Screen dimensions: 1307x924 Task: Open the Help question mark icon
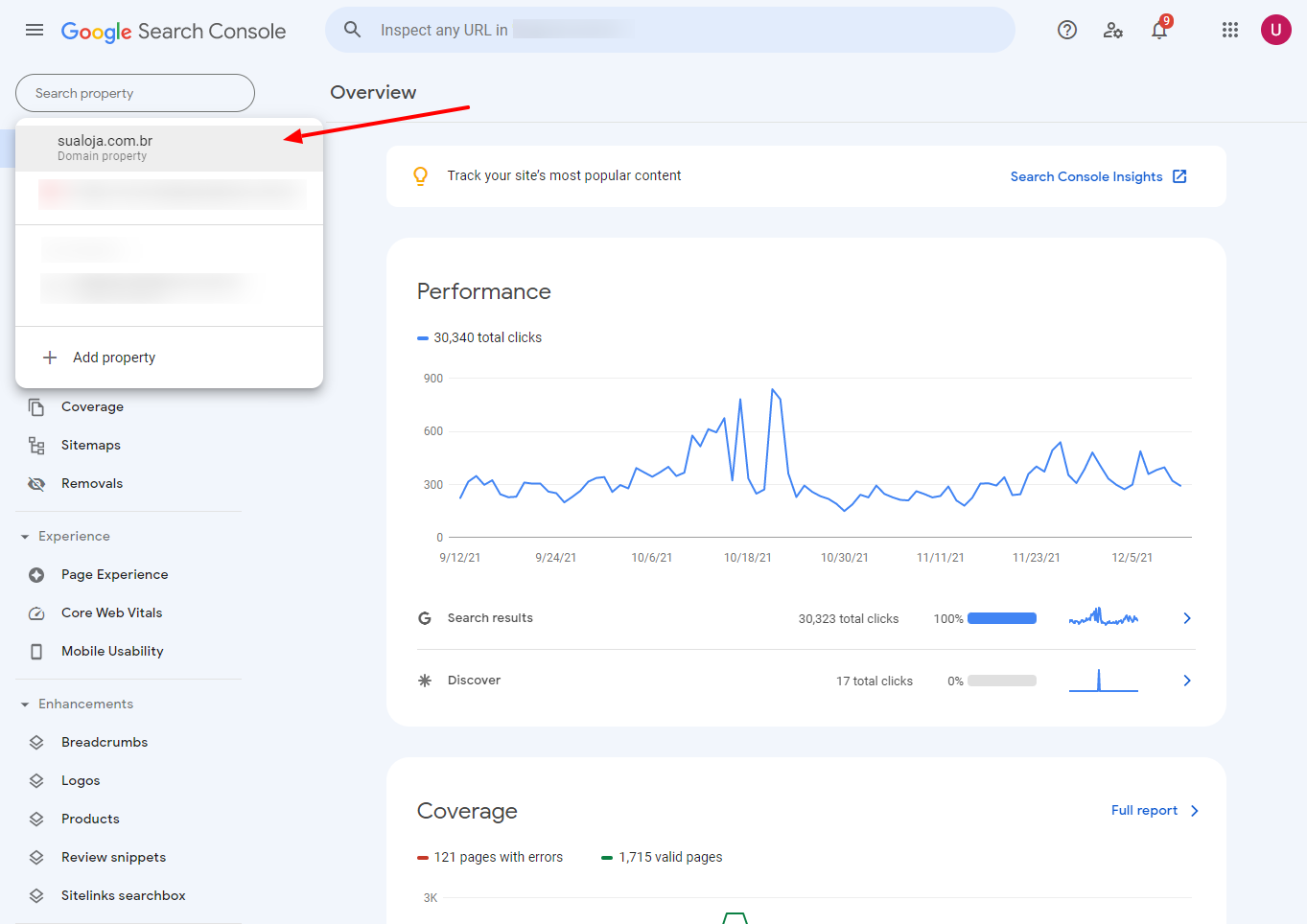[x=1067, y=31]
